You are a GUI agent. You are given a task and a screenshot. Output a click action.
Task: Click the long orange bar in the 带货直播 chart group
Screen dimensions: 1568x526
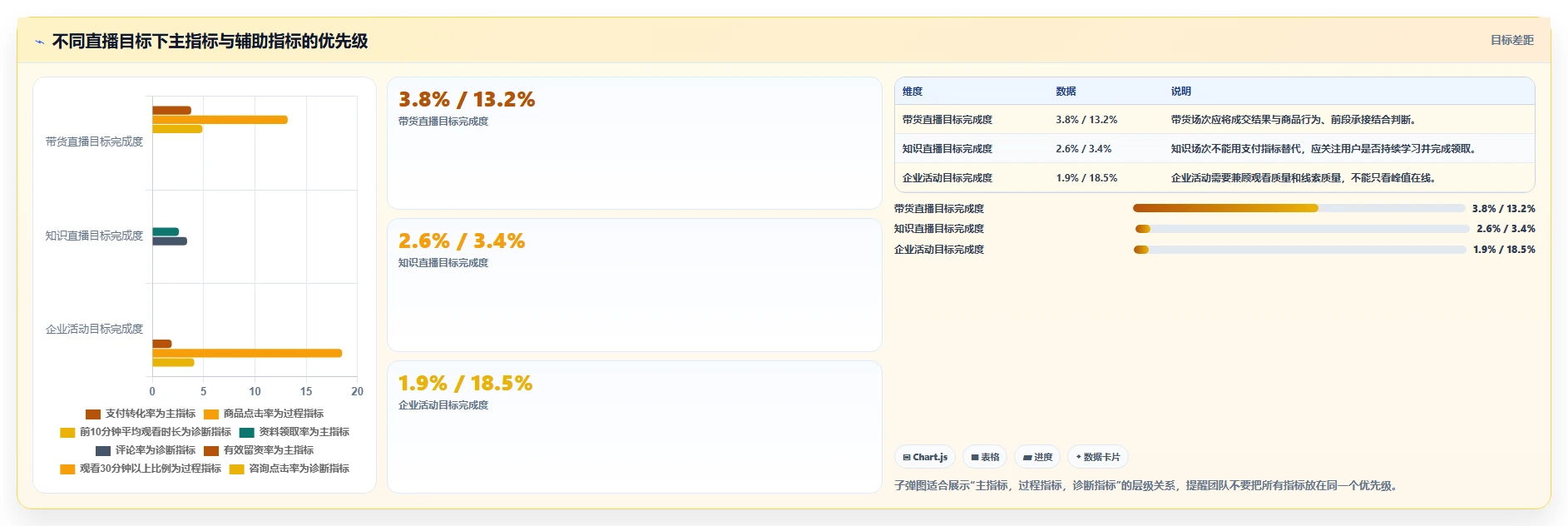[220, 120]
